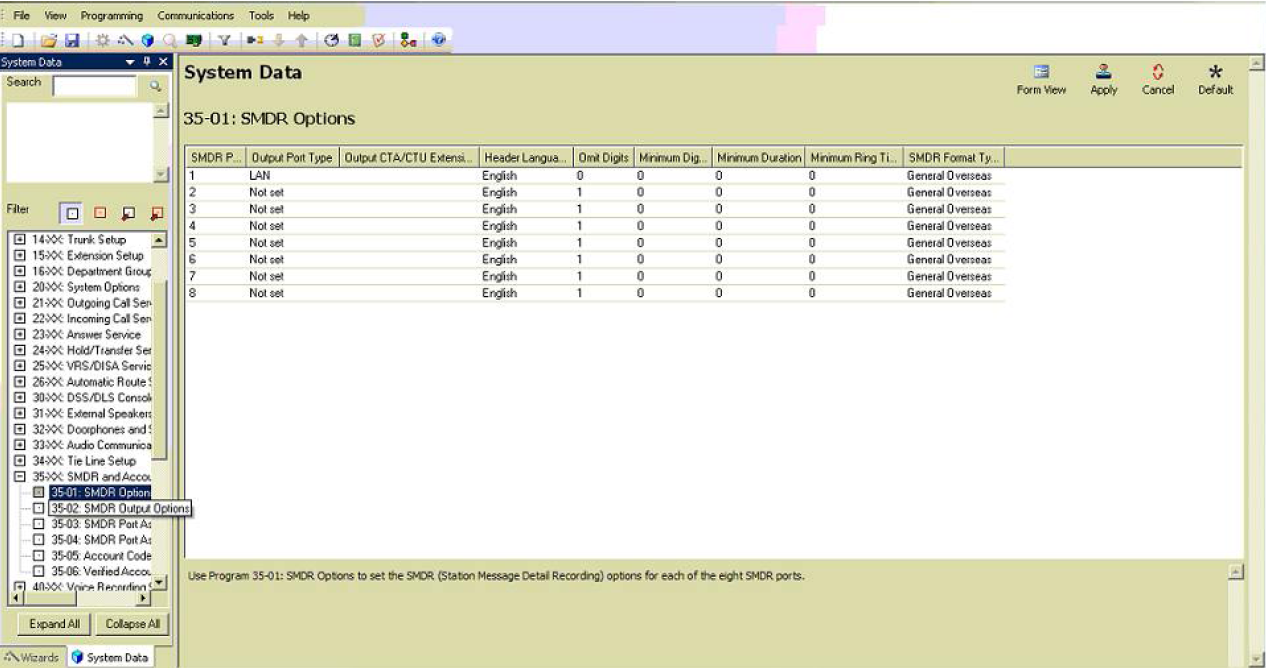The height and width of the screenshot is (668, 1266).
Task: Click the funnel filter toolbar icon
Action: click(226, 41)
